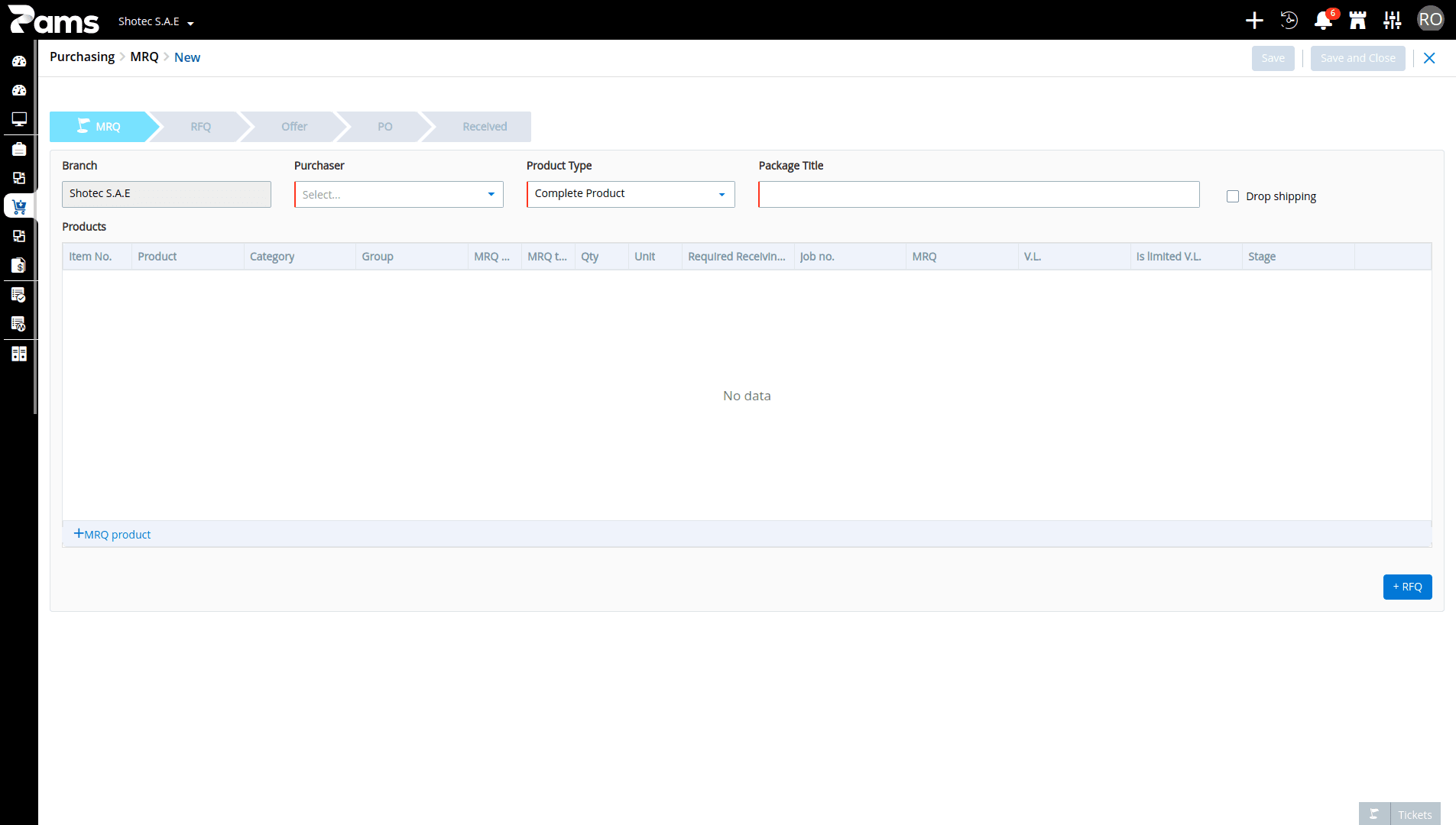The height and width of the screenshot is (825, 1456).
Task: Open the dollar invoice document module
Action: (19, 265)
